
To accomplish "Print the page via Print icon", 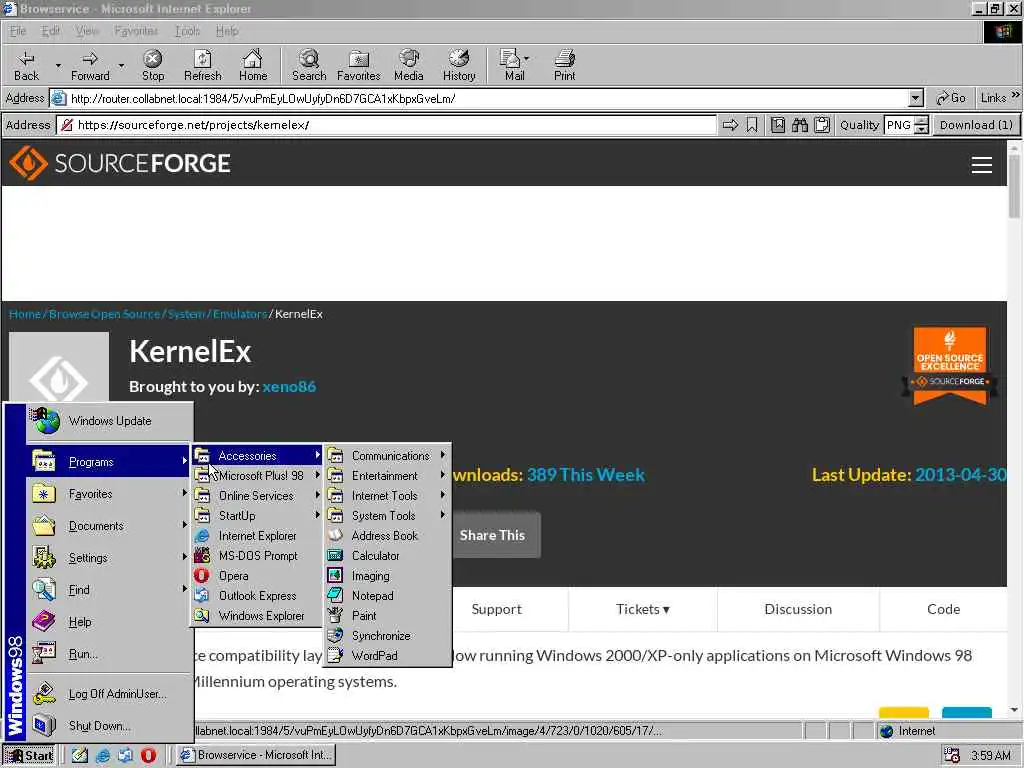I will click(565, 65).
